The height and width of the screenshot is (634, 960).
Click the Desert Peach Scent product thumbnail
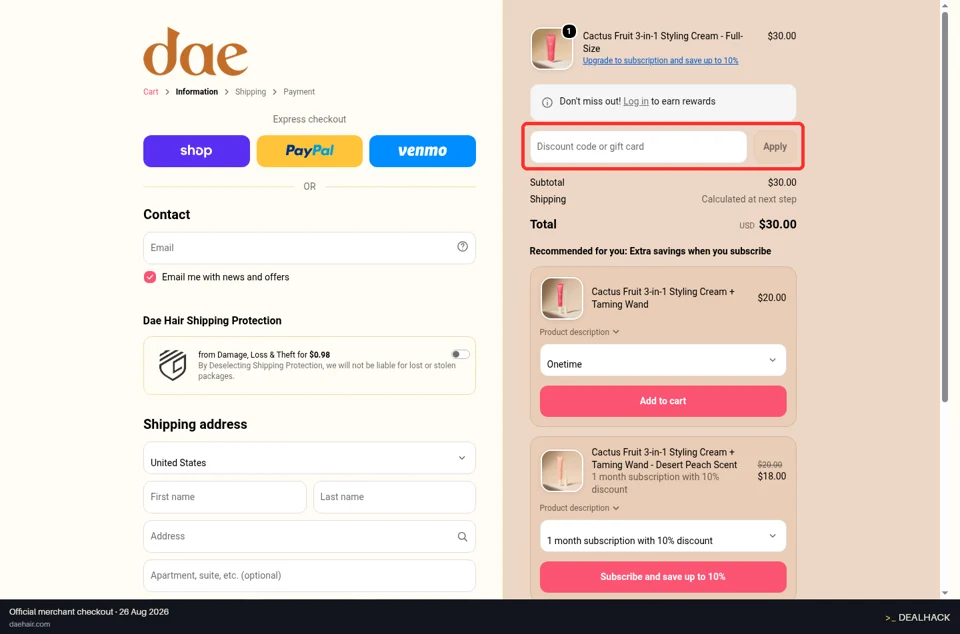pyautogui.click(x=561, y=471)
